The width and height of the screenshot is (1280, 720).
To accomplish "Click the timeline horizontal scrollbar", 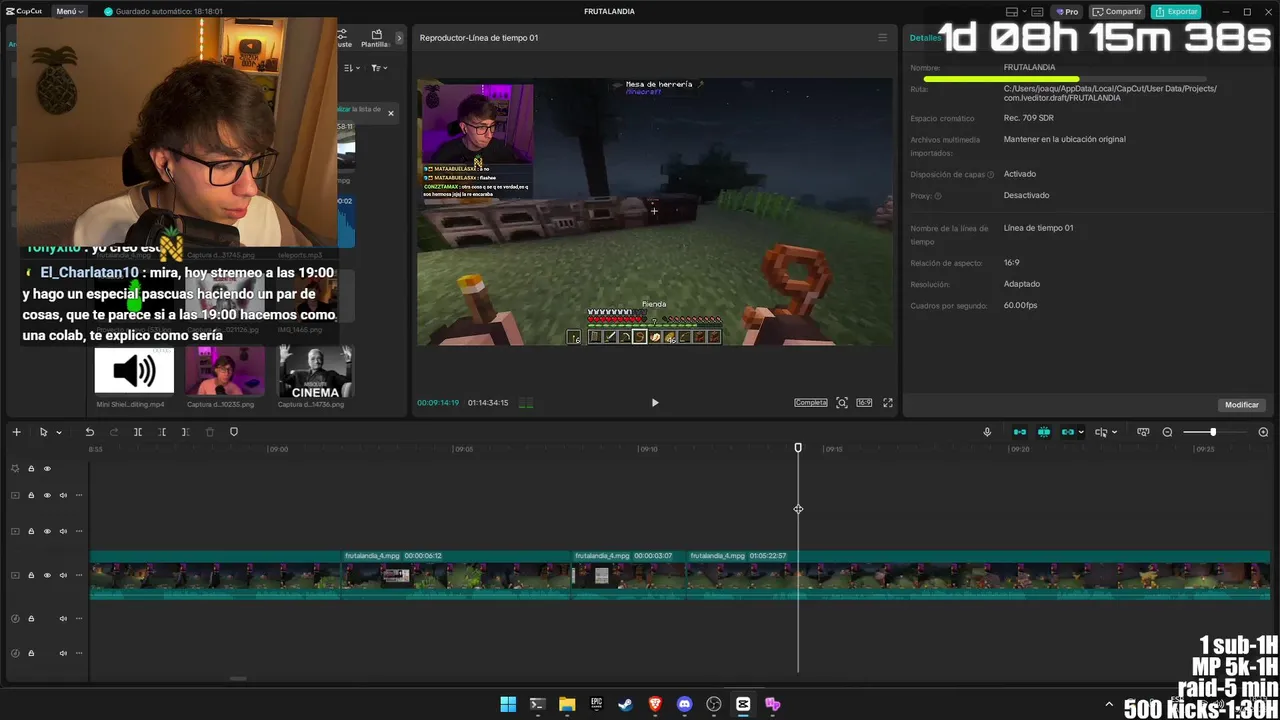I will pyautogui.click(x=238, y=678).
